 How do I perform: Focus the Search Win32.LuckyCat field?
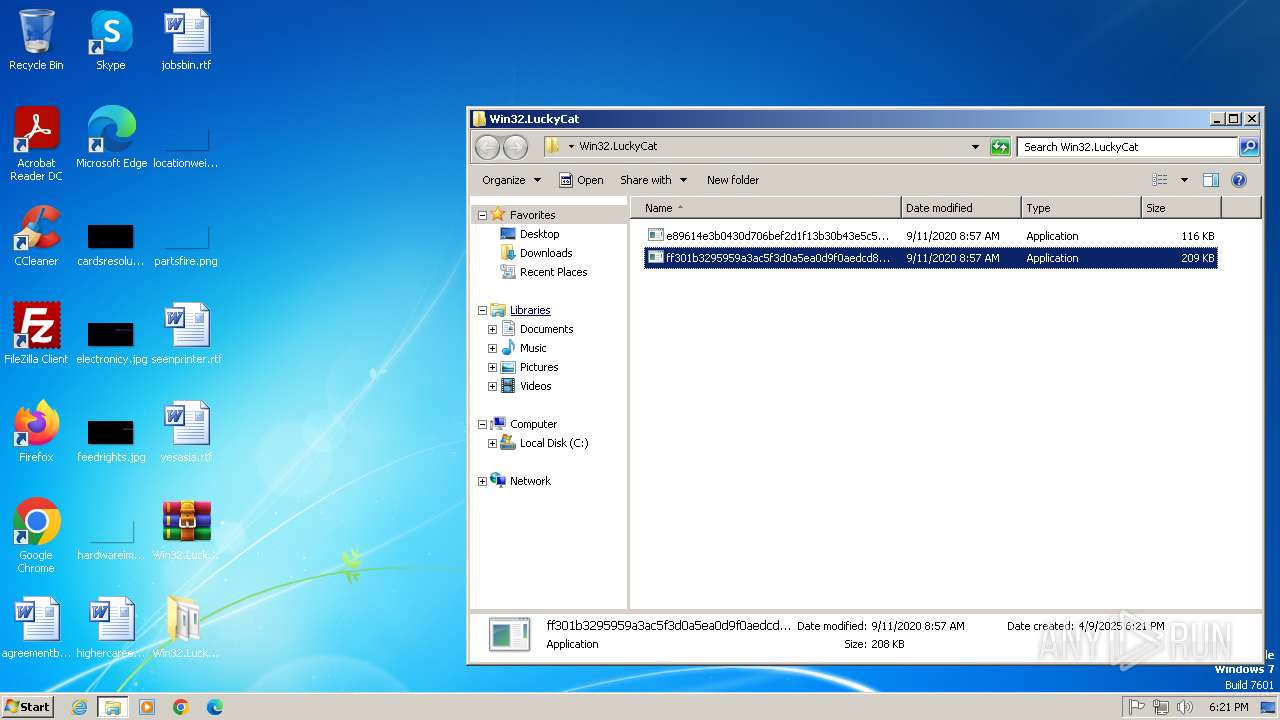click(x=1127, y=147)
